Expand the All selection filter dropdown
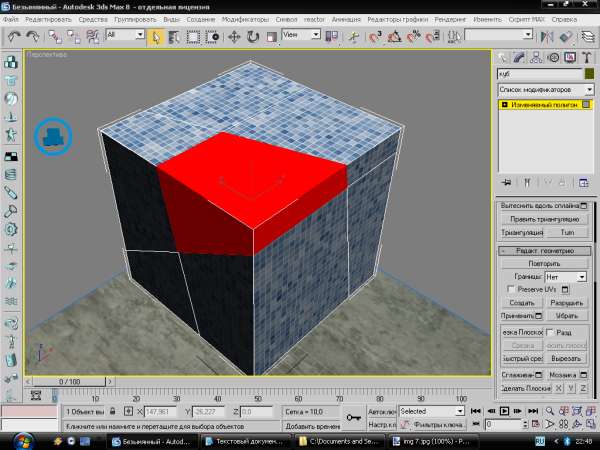 [x=138, y=35]
